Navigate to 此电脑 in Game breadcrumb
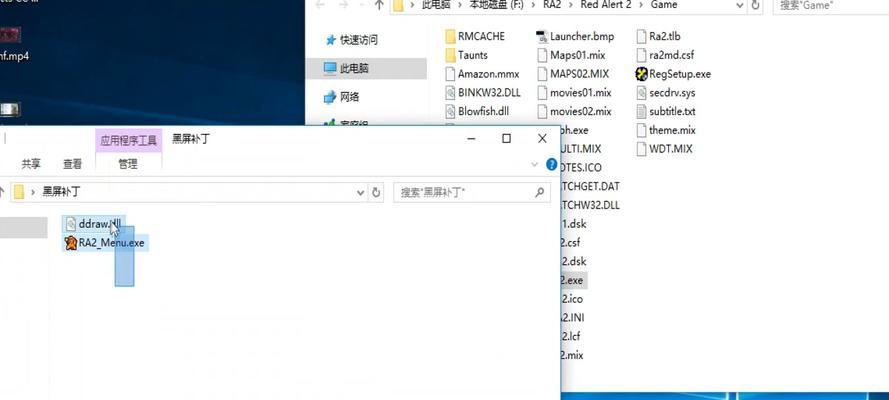Screen dimensions: 889x400 click(436, 5)
